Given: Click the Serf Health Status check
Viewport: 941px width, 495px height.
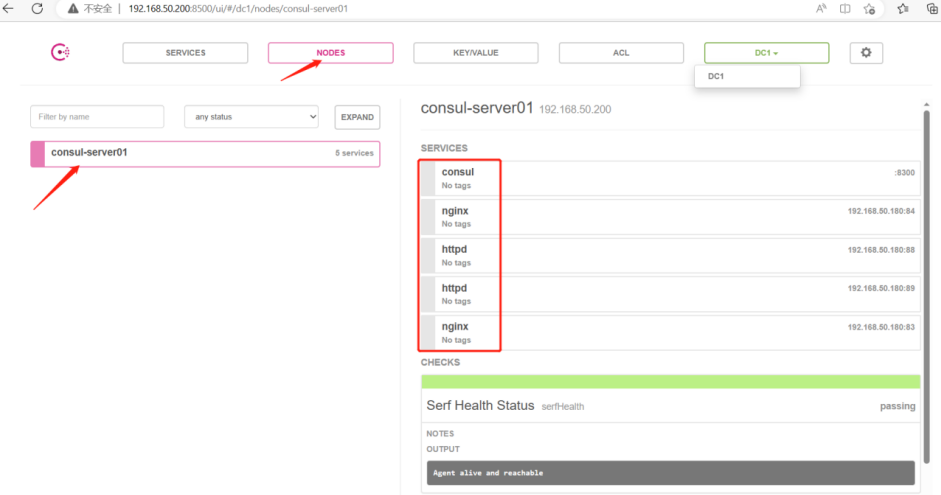Looking at the screenshot, I should (x=670, y=406).
